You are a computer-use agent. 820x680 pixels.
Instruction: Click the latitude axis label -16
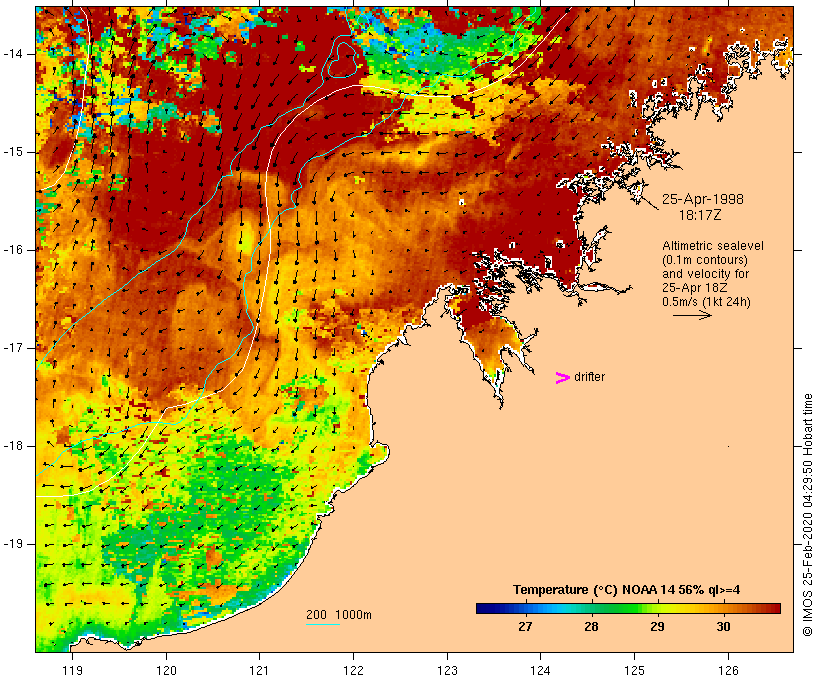click(13, 250)
